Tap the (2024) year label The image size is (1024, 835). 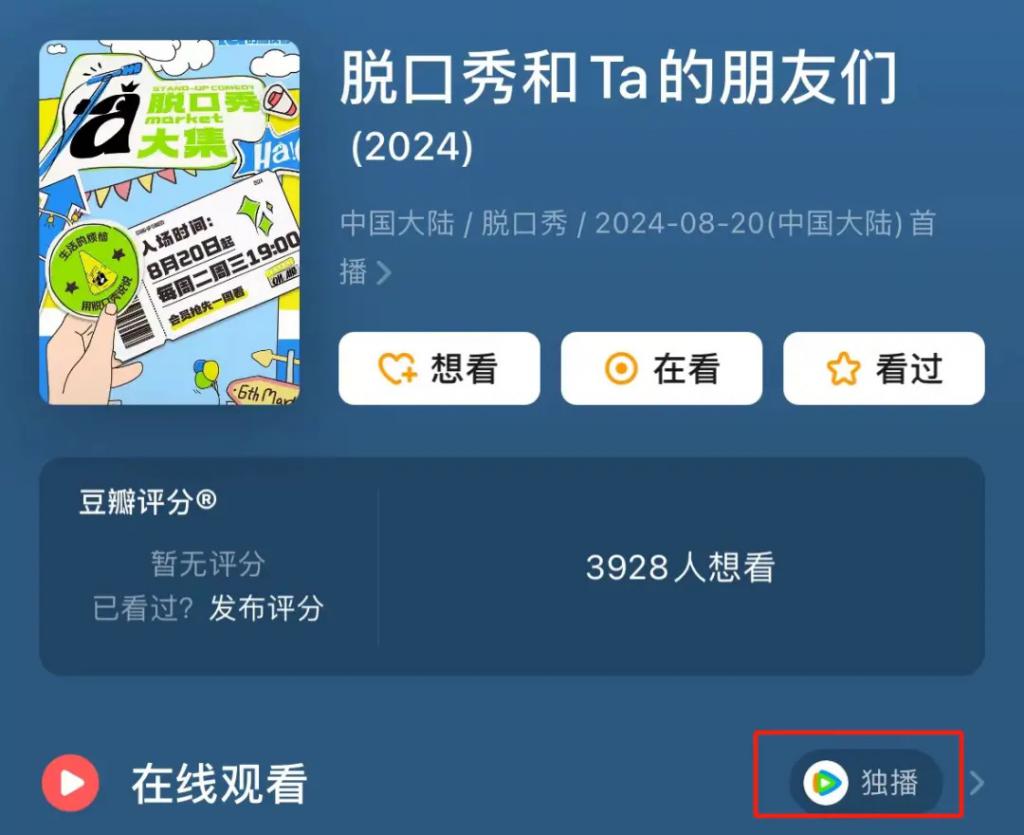pyautogui.click(x=412, y=147)
